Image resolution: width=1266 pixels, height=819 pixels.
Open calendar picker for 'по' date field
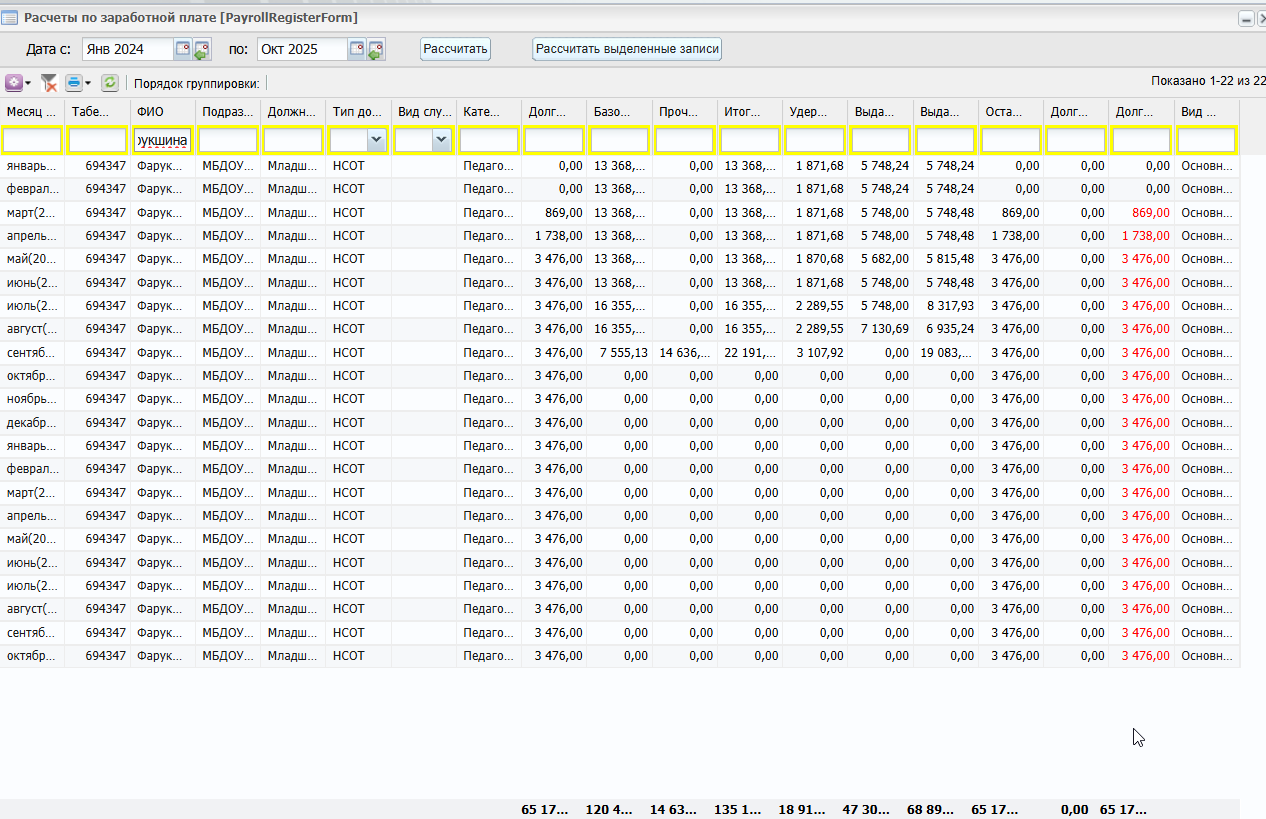click(357, 49)
